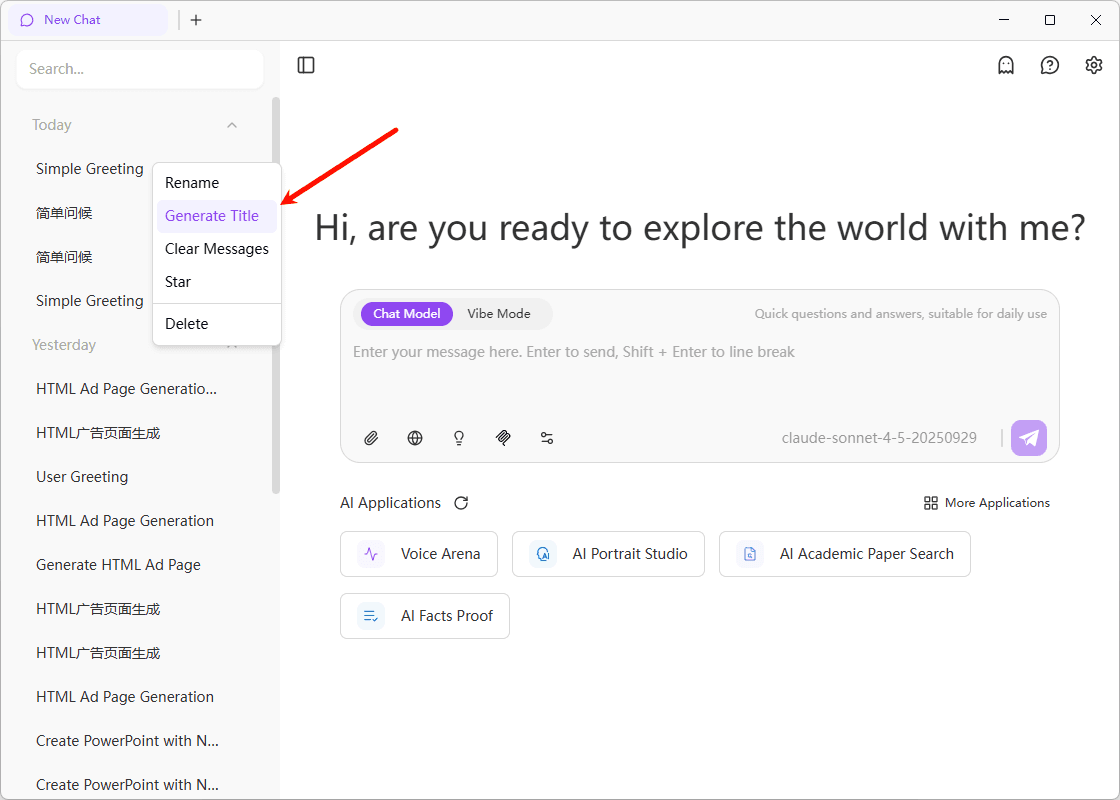Viewport: 1120px width, 800px height.
Task: Open More Applications
Action: [x=986, y=502]
